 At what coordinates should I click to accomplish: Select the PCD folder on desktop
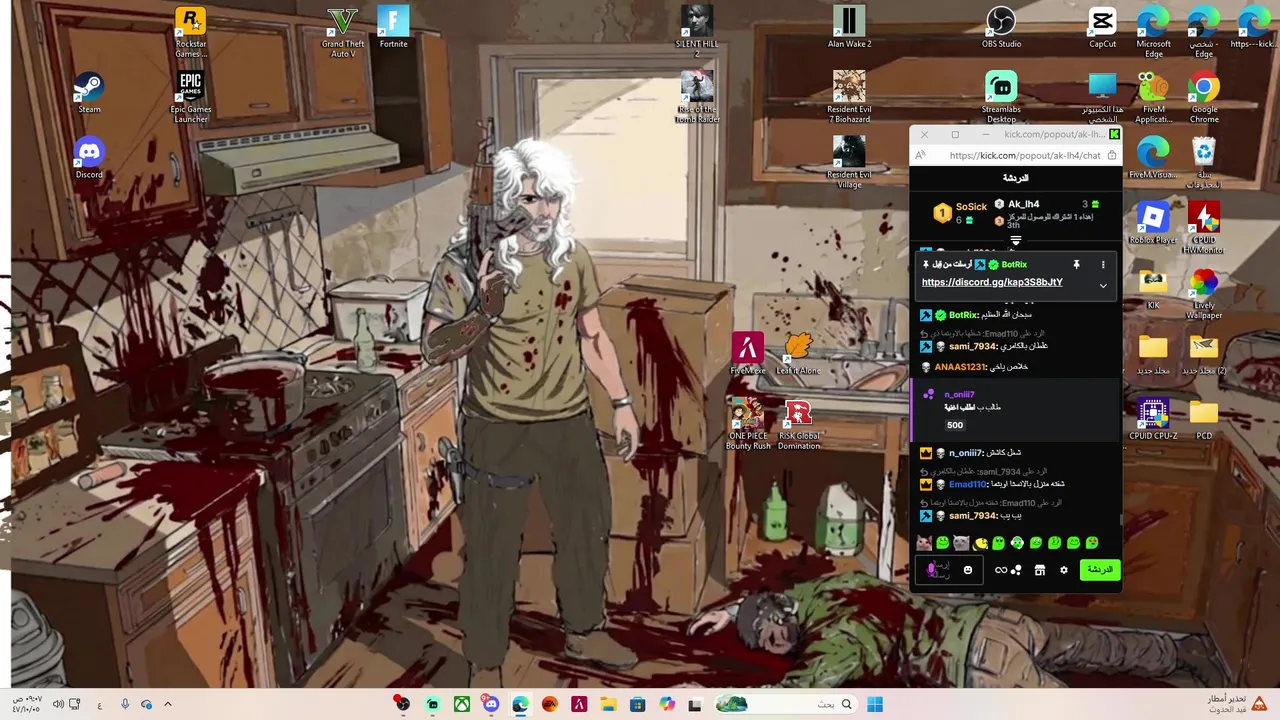click(x=1204, y=419)
